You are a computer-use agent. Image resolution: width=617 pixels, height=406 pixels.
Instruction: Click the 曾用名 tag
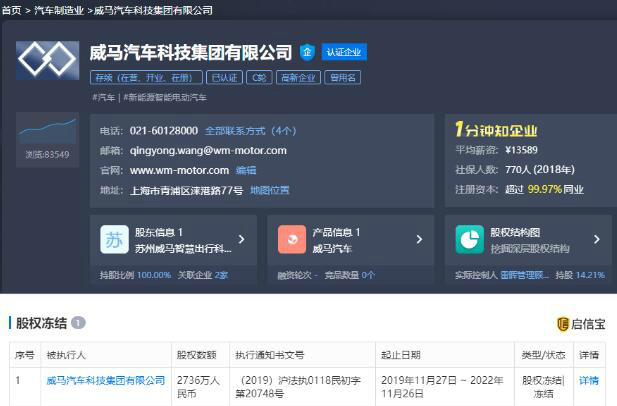(342, 78)
